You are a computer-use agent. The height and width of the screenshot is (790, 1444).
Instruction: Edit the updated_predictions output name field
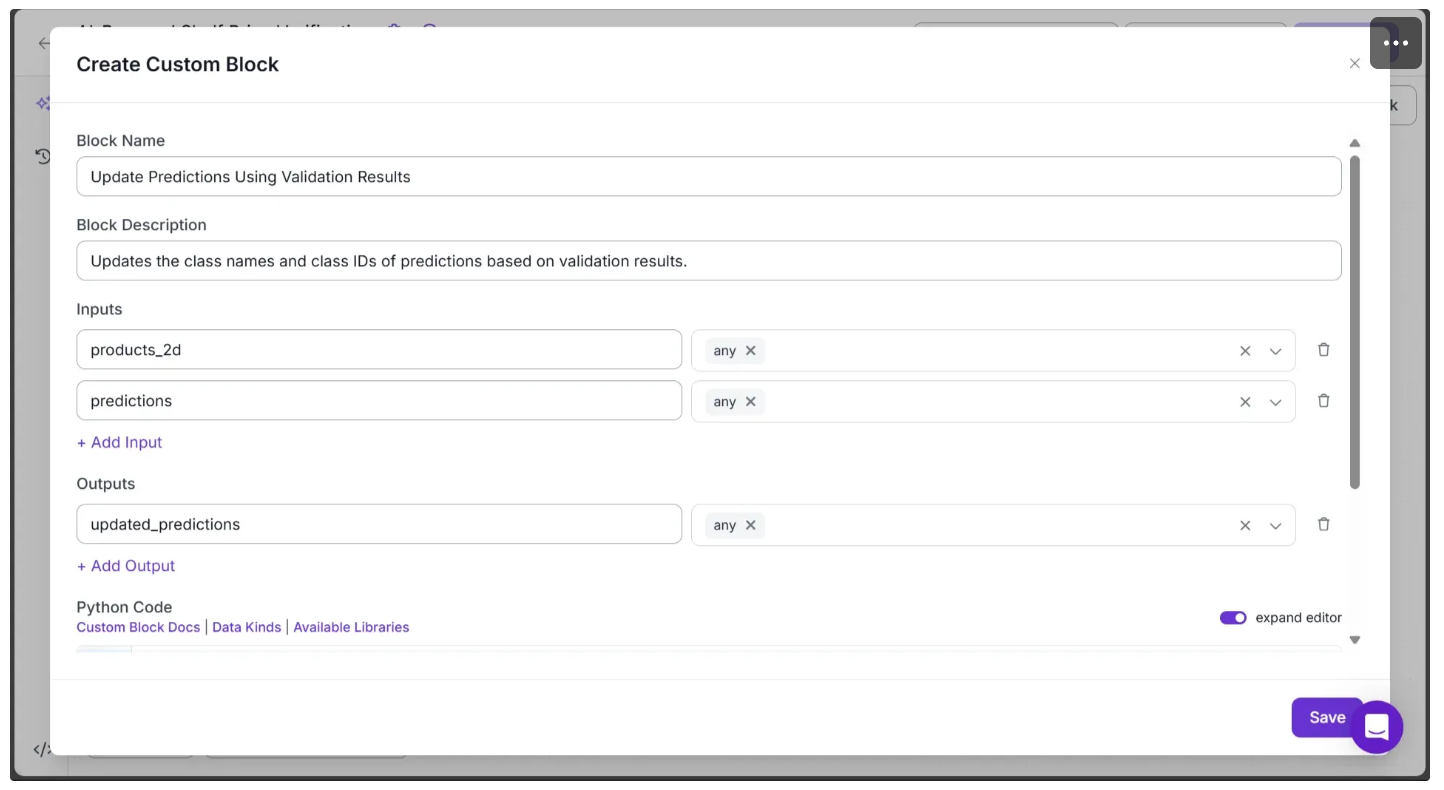click(379, 524)
